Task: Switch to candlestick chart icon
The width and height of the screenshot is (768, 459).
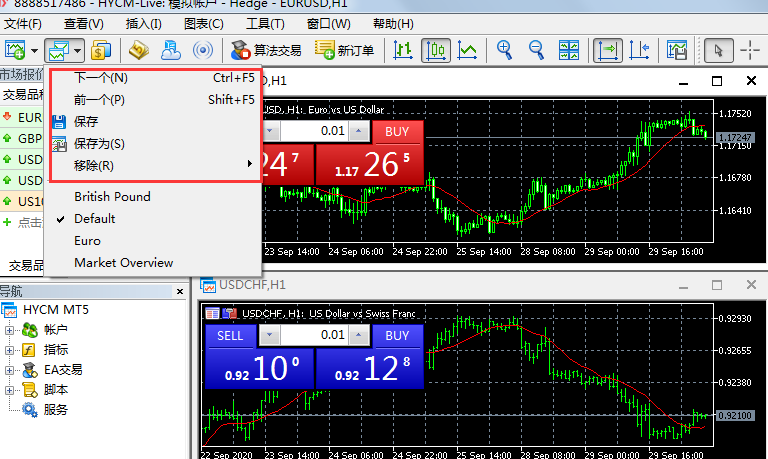Action: [435, 49]
